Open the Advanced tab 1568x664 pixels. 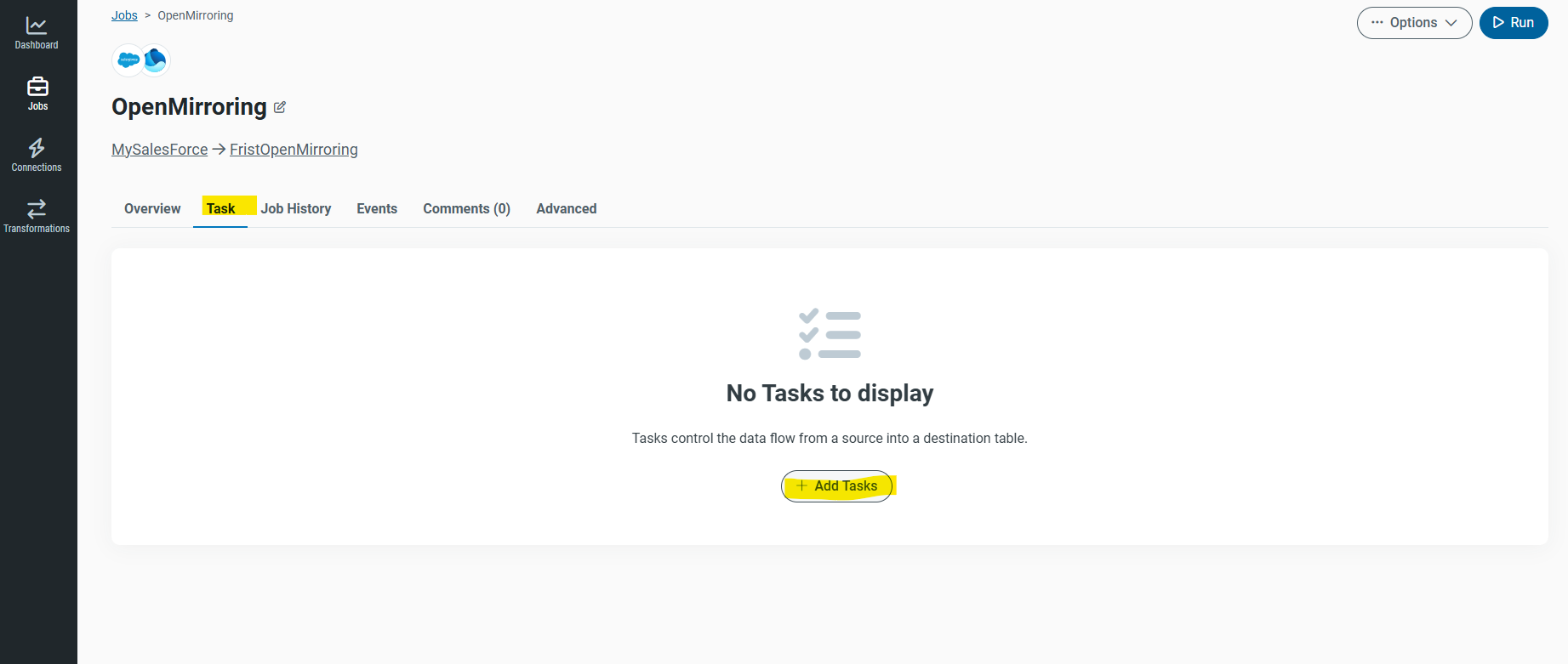(x=567, y=209)
